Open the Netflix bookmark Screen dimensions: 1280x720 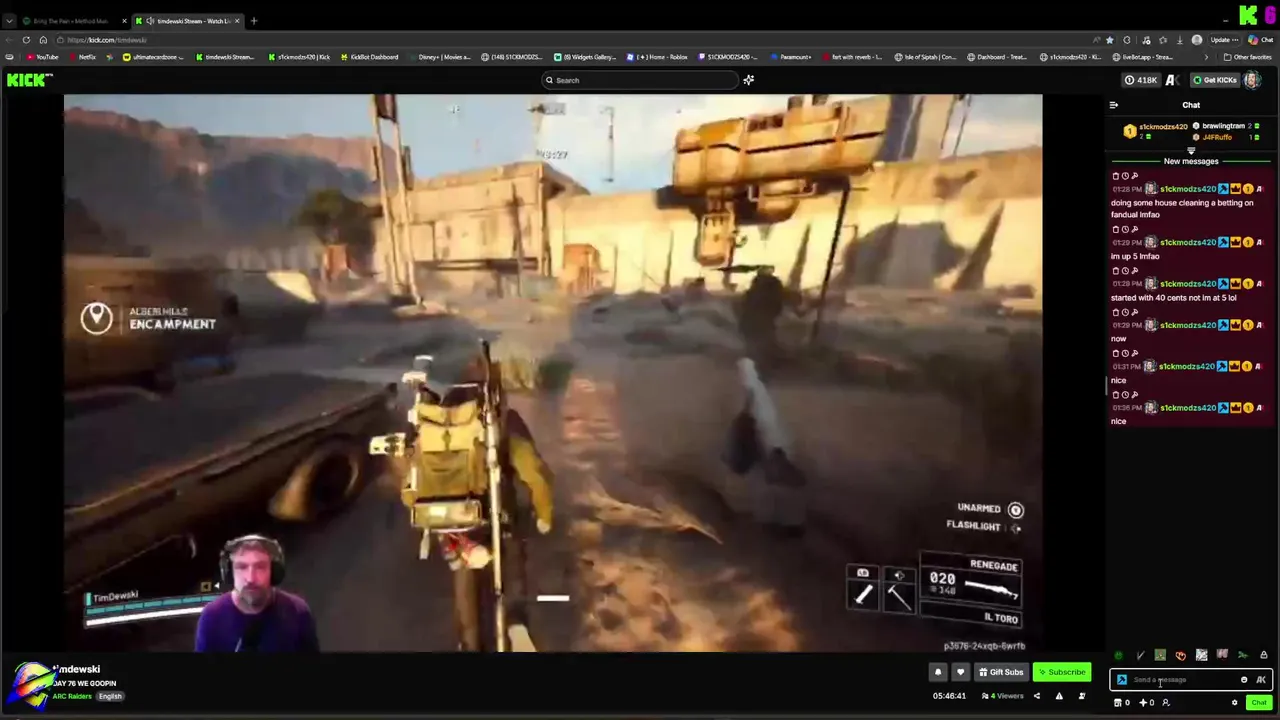pos(83,57)
